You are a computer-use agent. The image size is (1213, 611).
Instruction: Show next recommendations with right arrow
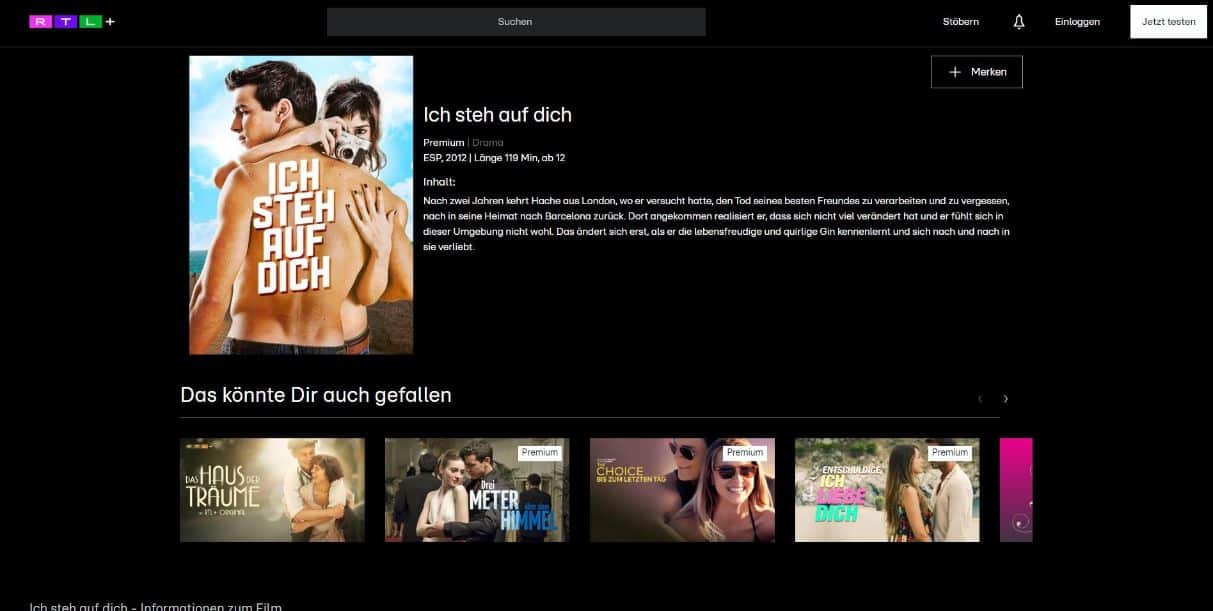point(1005,399)
